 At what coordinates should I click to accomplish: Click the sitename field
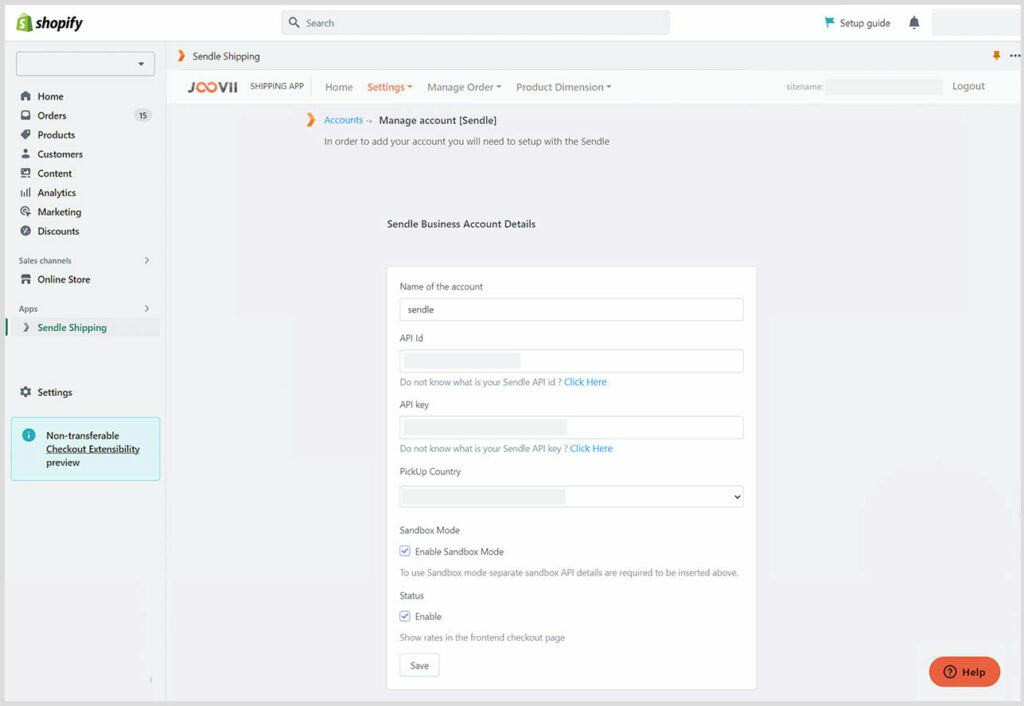(x=884, y=86)
